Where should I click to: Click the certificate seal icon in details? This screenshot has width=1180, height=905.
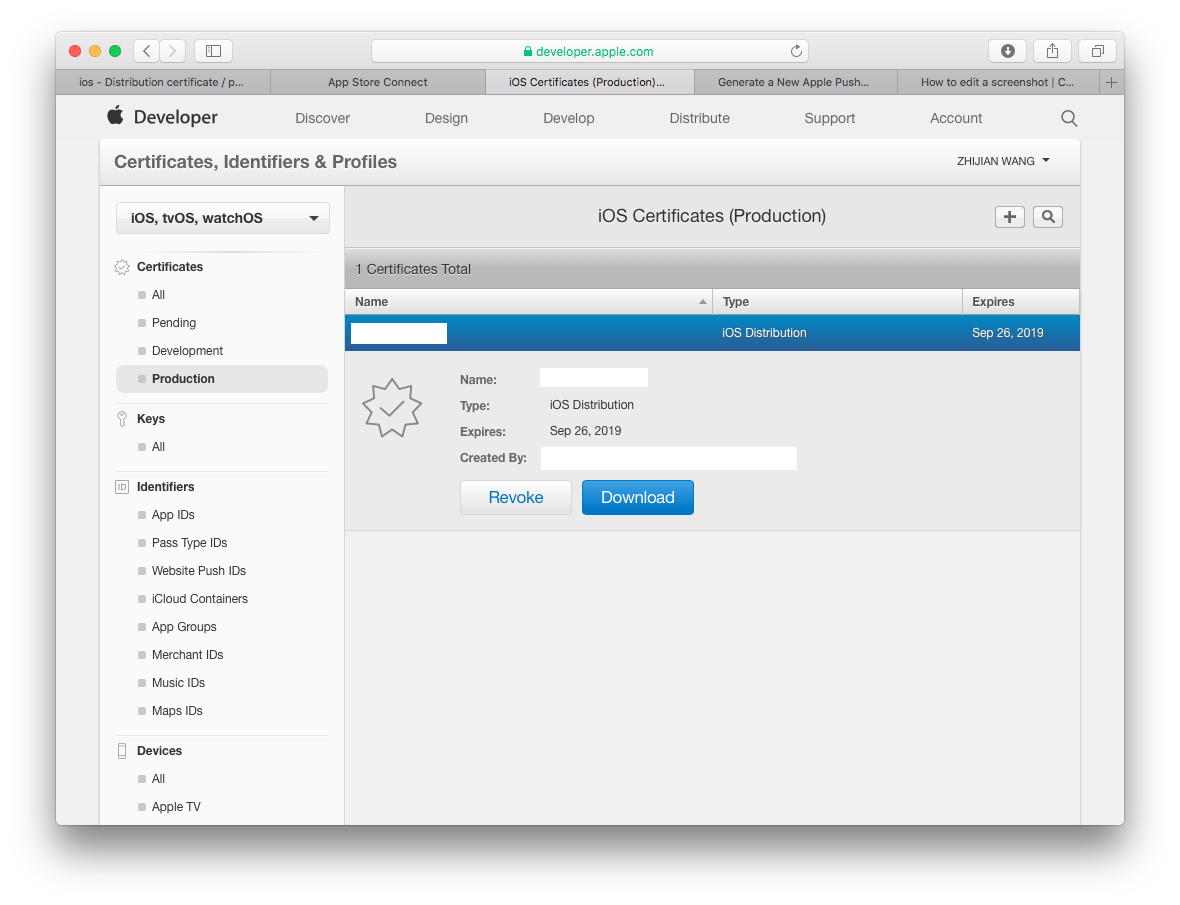392,408
